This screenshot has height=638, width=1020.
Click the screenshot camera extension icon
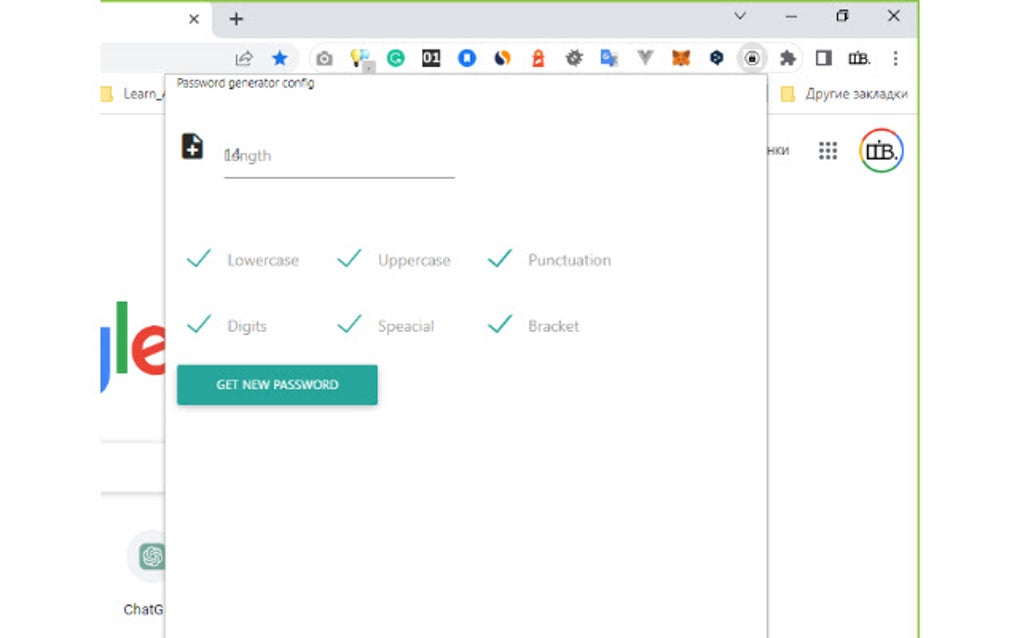[x=324, y=58]
